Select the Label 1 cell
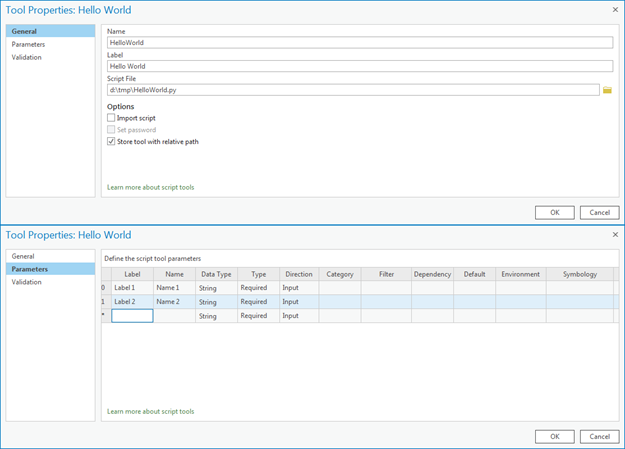Image resolution: width=625 pixels, height=449 pixels. tap(131, 288)
